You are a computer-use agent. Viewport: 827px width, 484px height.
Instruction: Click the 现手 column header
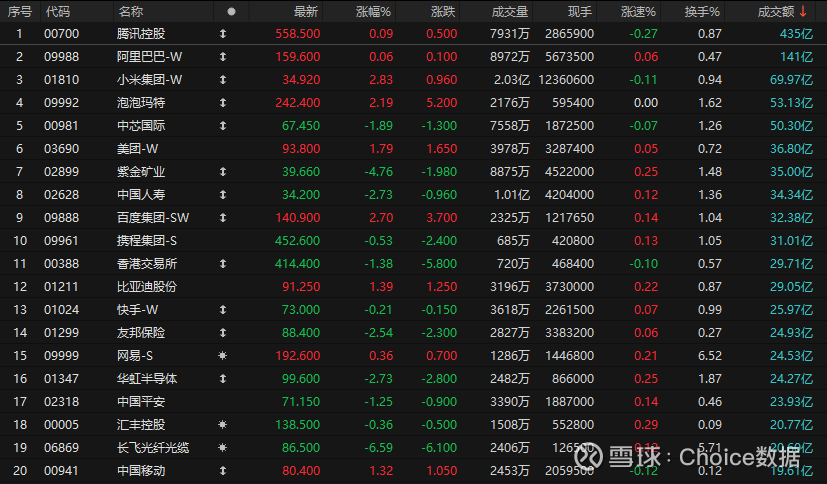579,12
